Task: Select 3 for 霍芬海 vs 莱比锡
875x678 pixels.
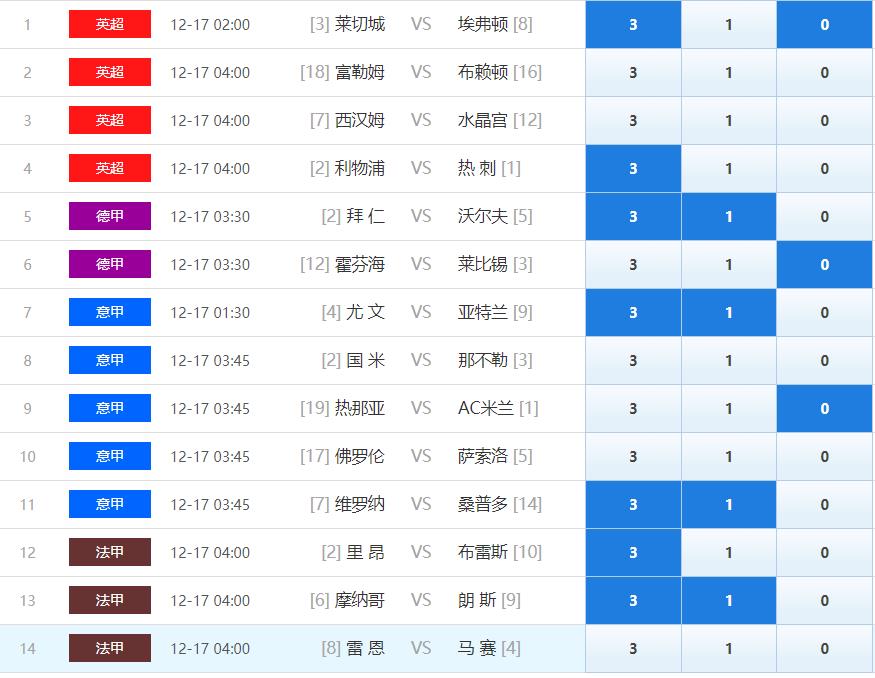Action: (633, 265)
